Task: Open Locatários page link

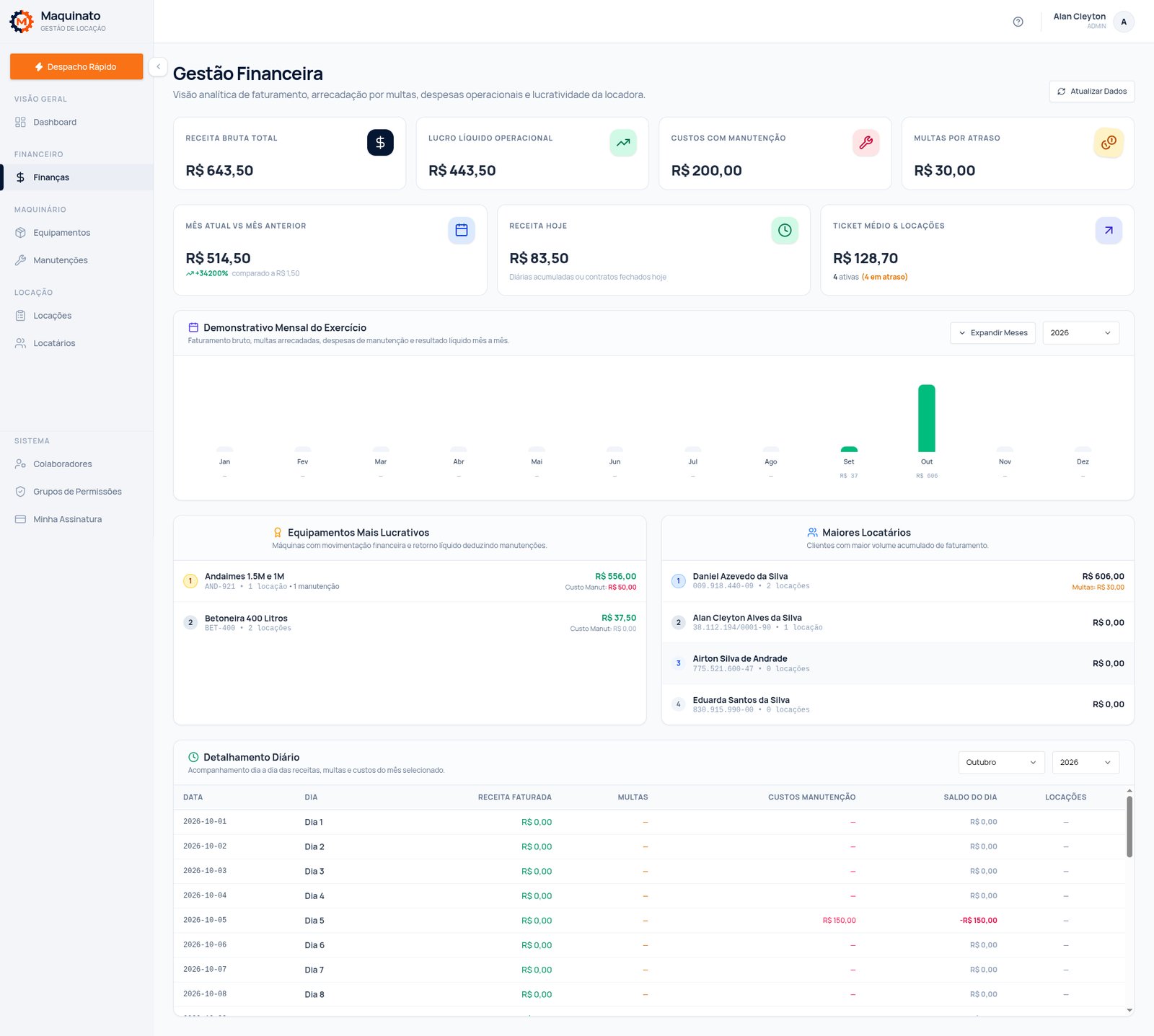Action: point(76,343)
